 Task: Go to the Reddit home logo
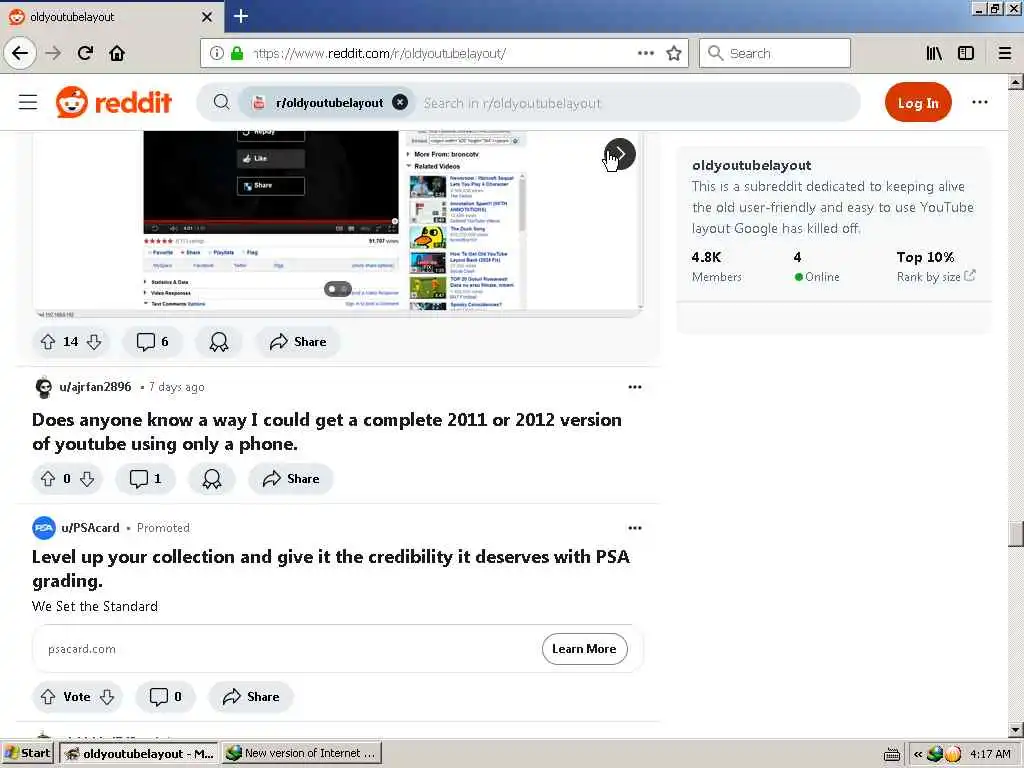click(x=114, y=102)
